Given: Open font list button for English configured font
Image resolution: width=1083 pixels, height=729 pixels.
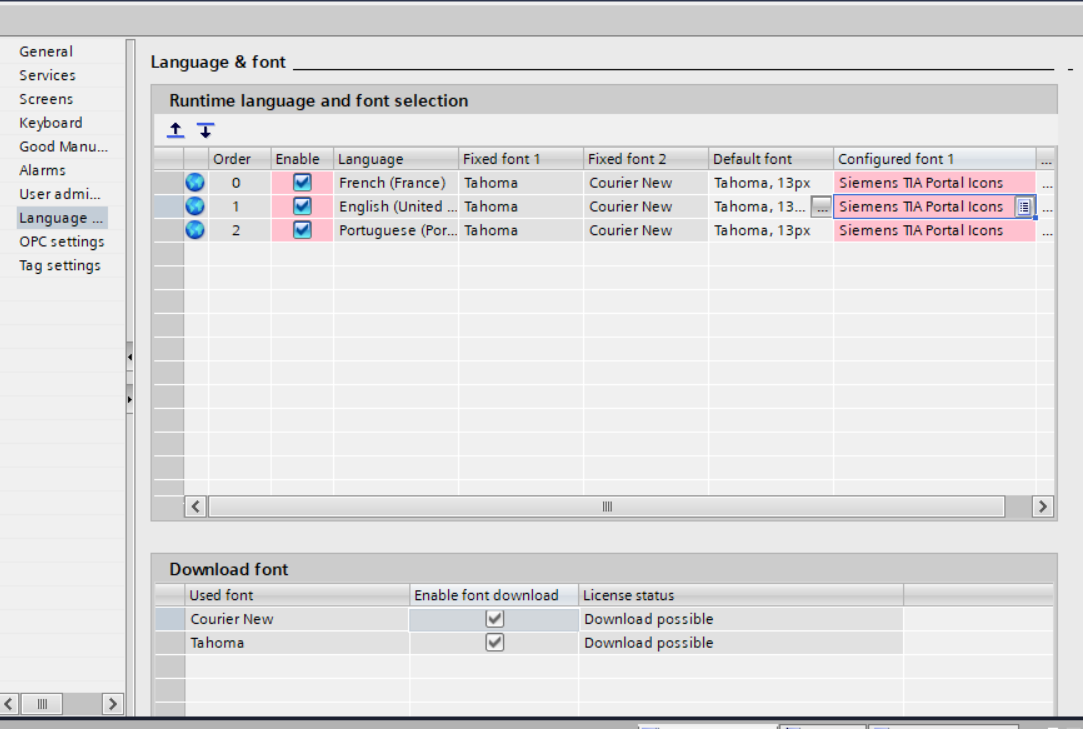Looking at the screenshot, I should (x=1024, y=207).
